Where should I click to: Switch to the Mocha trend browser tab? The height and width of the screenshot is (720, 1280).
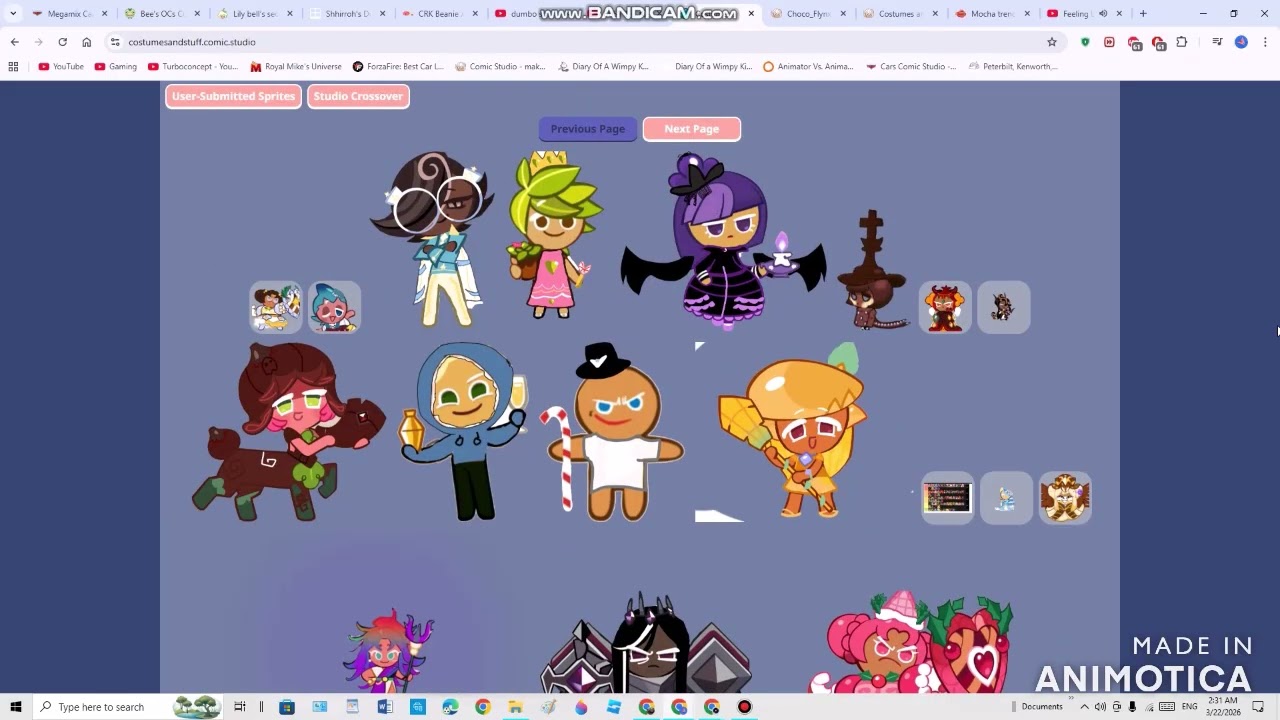pyautogui.click(x=991, y=14)
